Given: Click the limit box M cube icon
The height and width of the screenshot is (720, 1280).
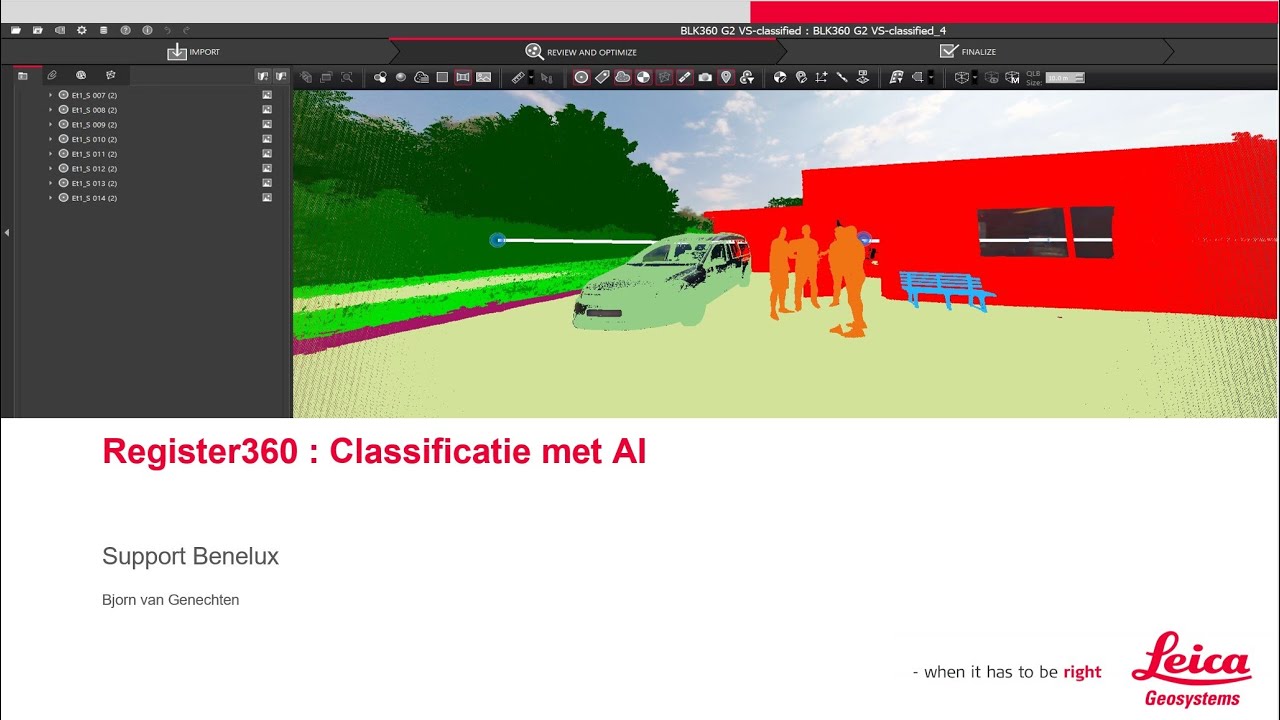Looking at the screenshot, I should coord(1011,77).
